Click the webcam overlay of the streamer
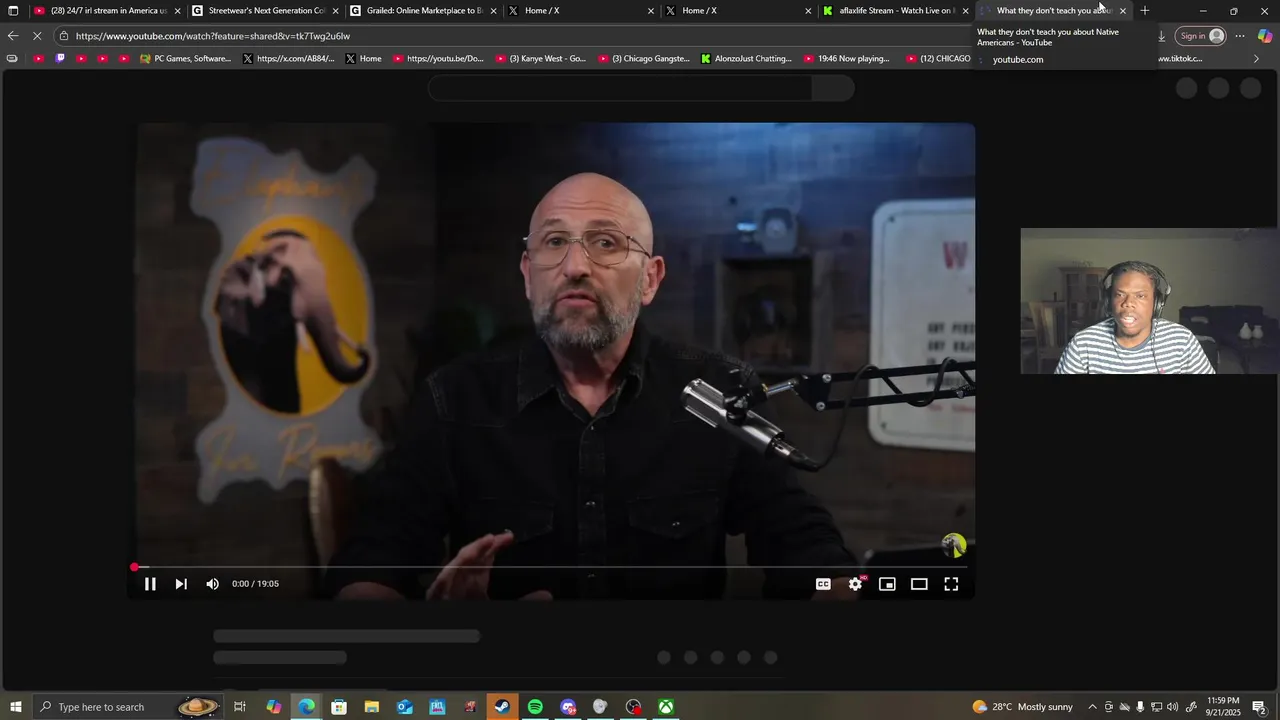Screen dimensions: 1280x720 1149,301
